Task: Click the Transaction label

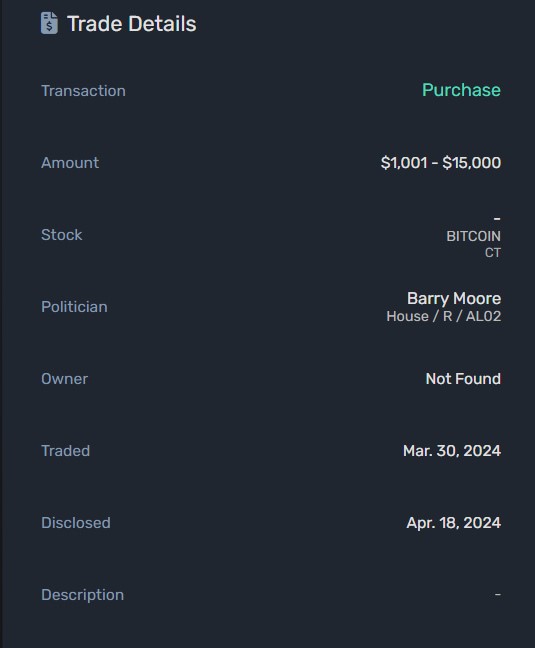Action: tap(83, 91)
